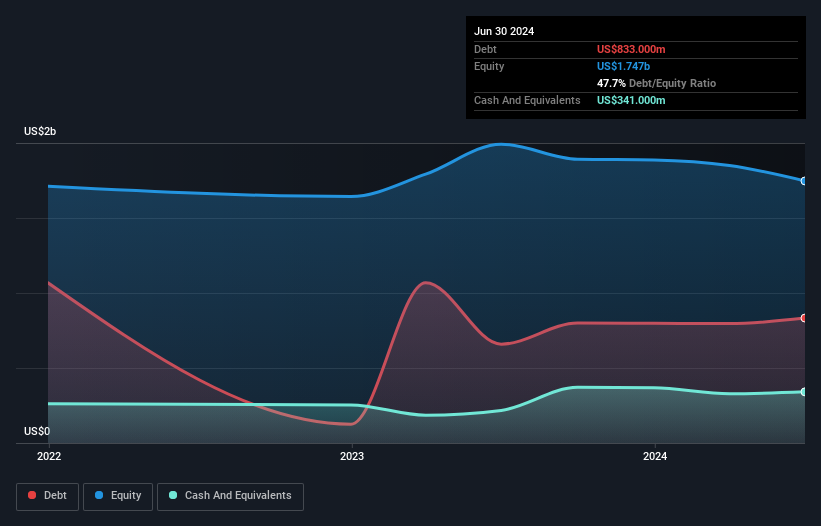Click the US$2b y-axis label

[x=40, y=131]
